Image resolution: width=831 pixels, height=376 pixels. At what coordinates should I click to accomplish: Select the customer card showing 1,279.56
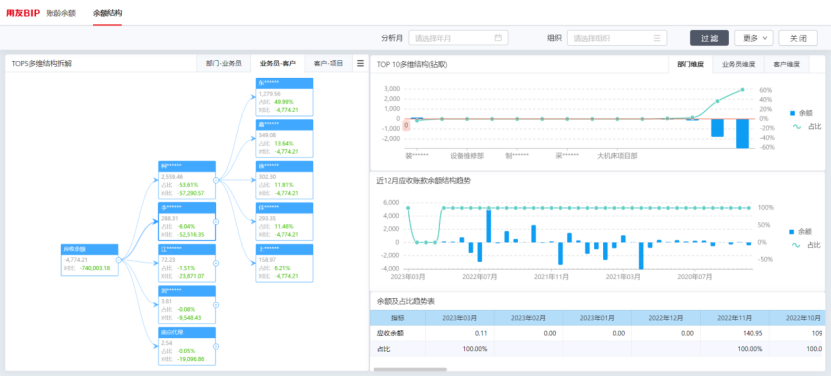[x=284, y=97]
